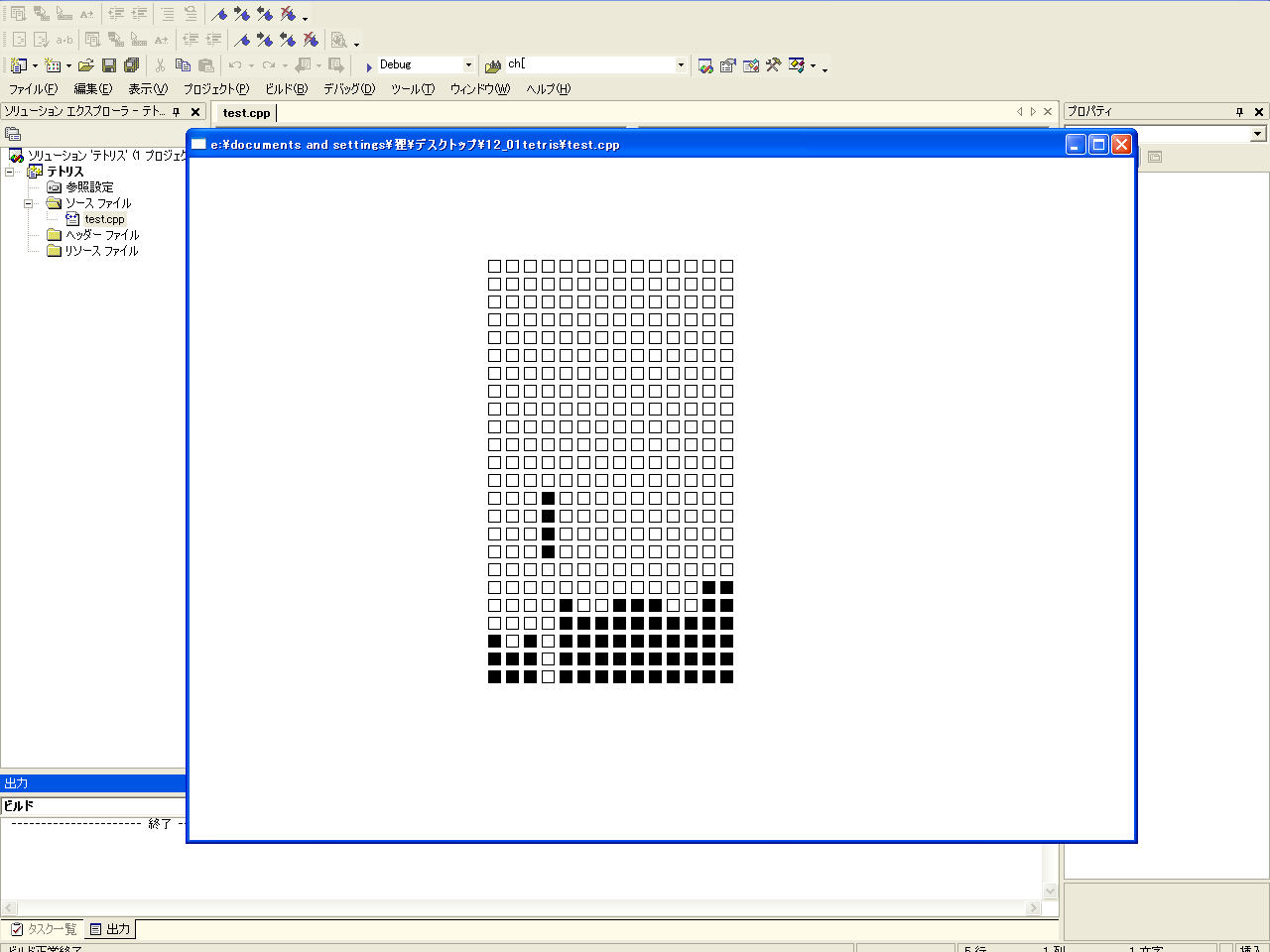
Task: Switch to the タスク一覧 tab
Action: click(x=44, y=929)
